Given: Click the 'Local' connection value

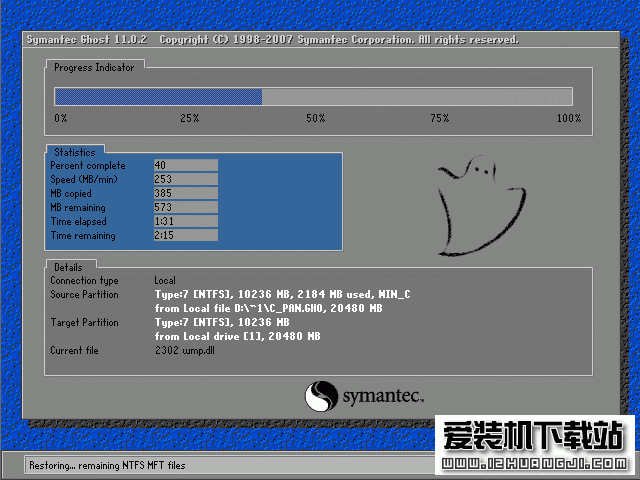Looking at the screenshot, I should point(165,280).
